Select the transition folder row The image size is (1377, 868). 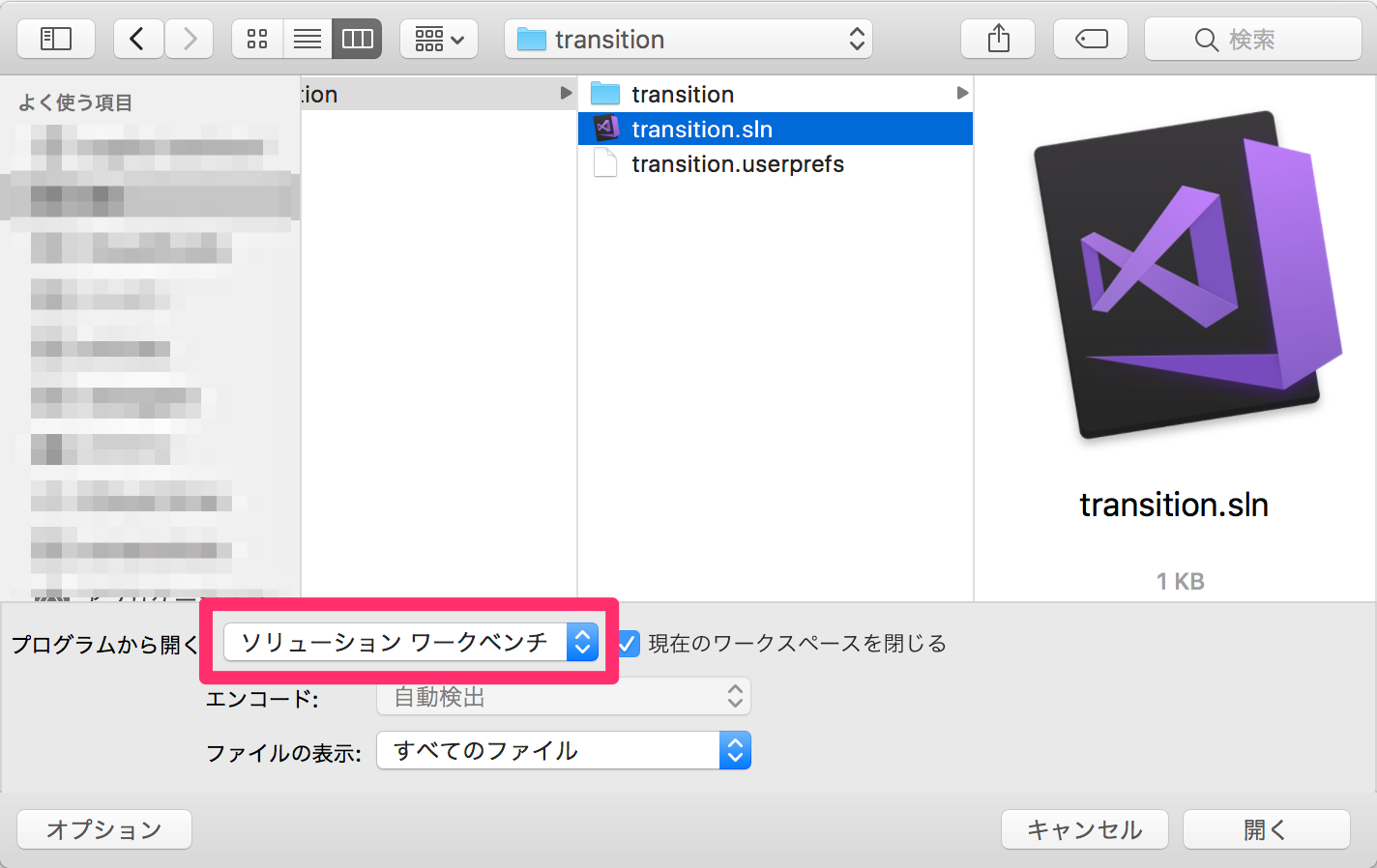click(776, 94)
